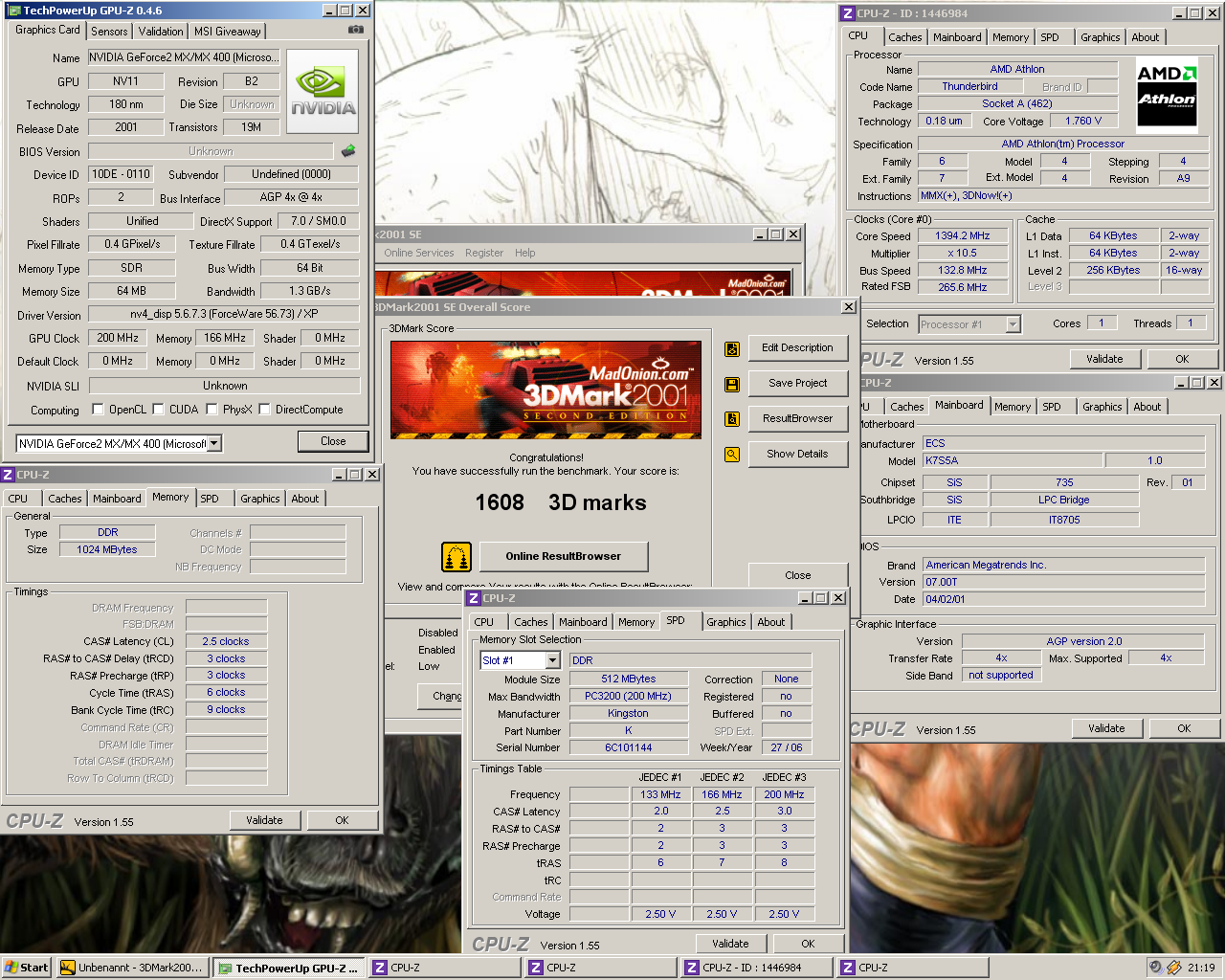Screen dimensions: 1225x980
Task: Open the Slot #1 dropdown in SPD
Action: [552, 660]
